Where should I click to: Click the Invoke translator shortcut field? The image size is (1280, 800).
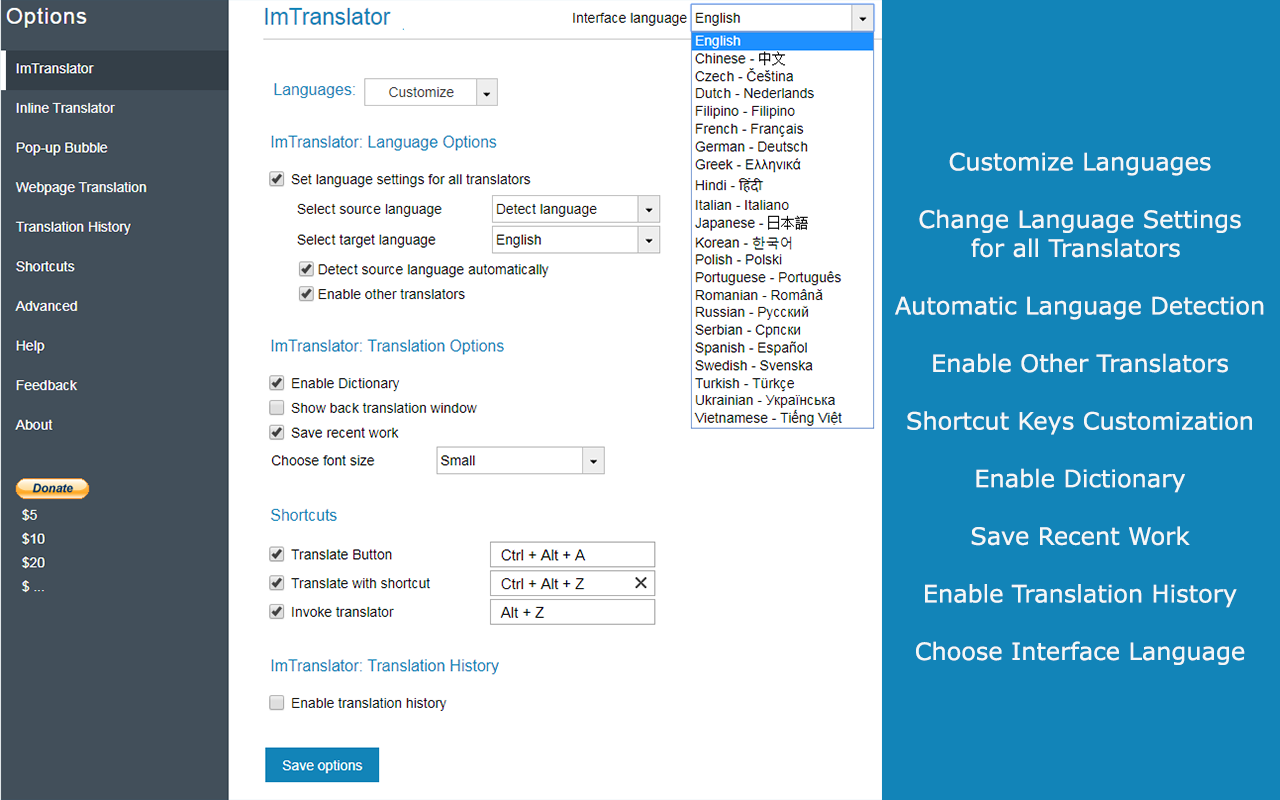[572, 612]
